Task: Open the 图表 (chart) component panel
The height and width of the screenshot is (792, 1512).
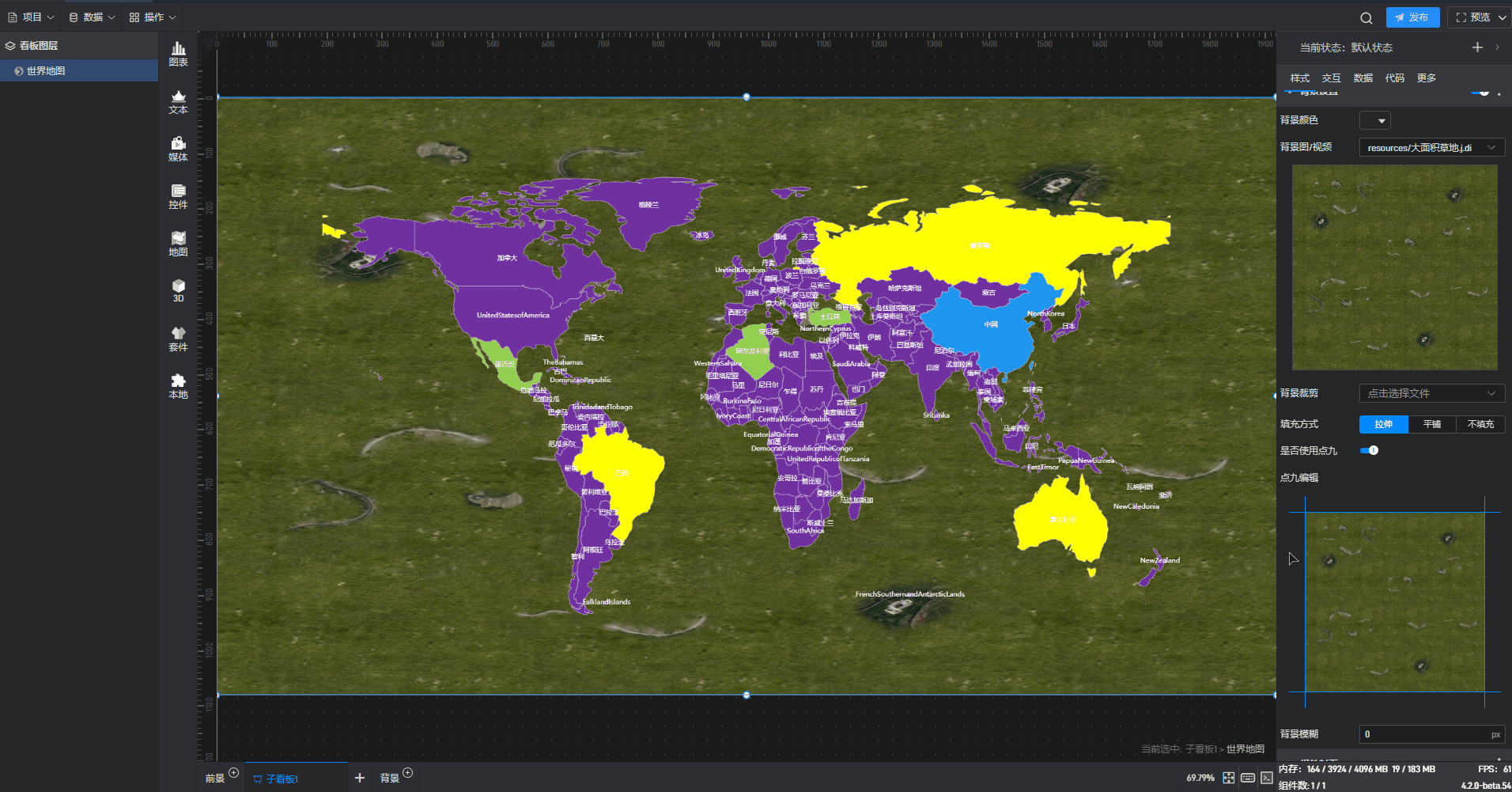Action: tap(178, 54)
